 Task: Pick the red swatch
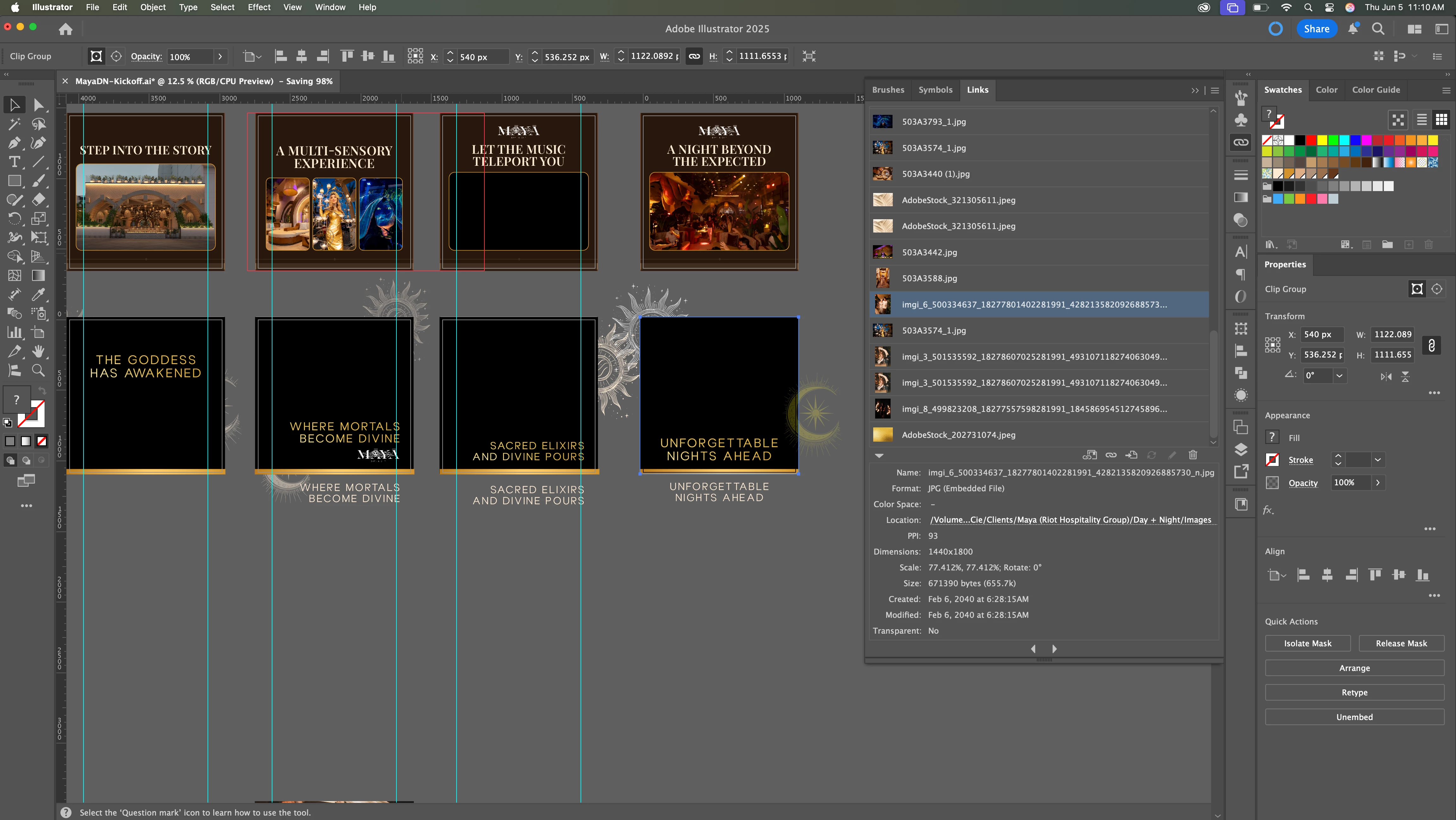click(x=1311, y=140)
